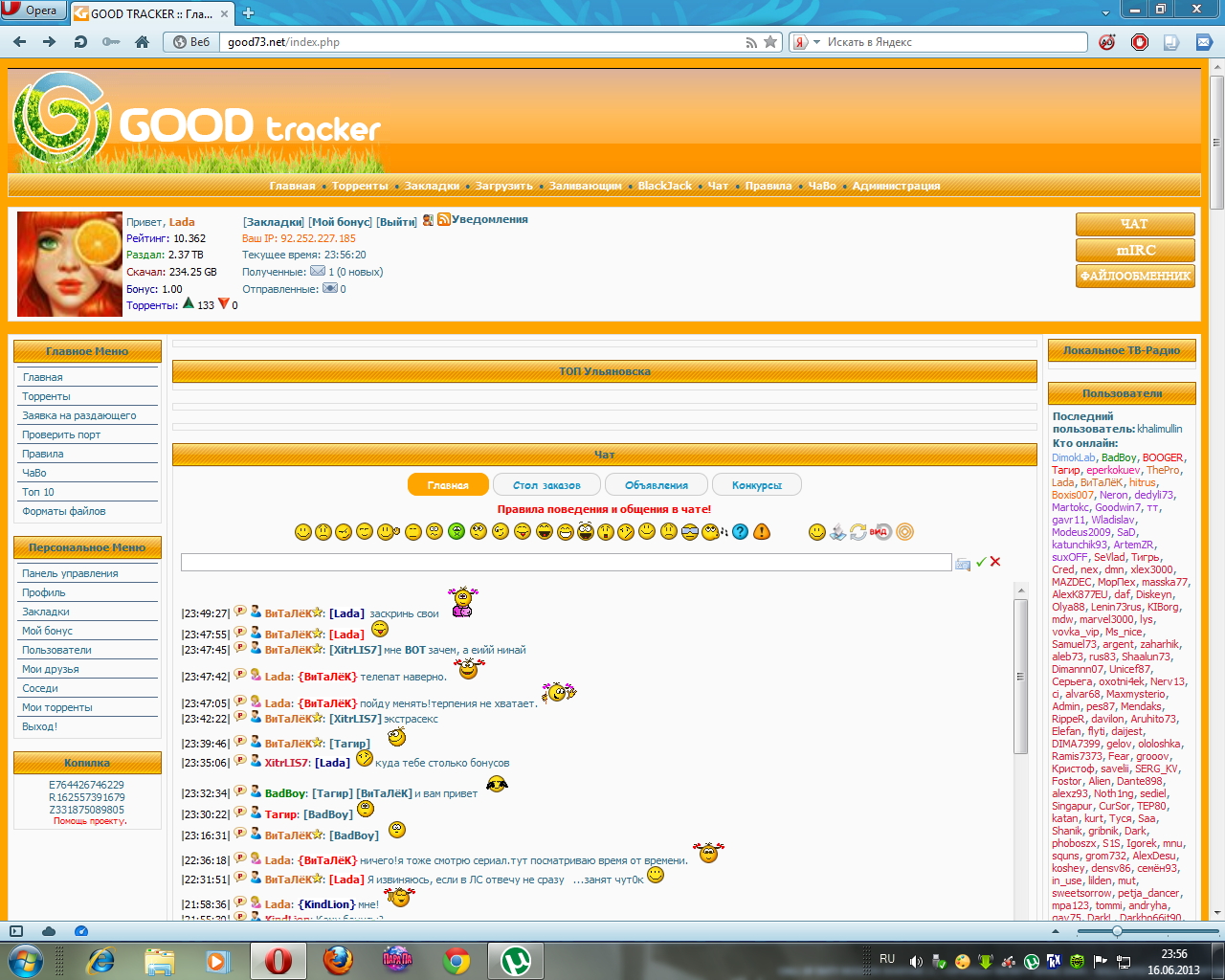The height and width of the screenshot is (980, 1225).
Task: Open uTorrent from the taskbar
Action: coord(516,960)
